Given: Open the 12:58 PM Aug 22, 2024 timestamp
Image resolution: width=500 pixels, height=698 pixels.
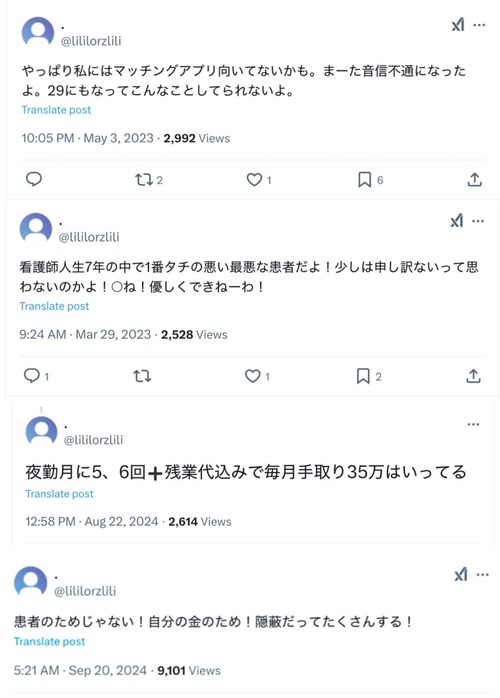Looking at the screenshot, I should pos(92,521).
